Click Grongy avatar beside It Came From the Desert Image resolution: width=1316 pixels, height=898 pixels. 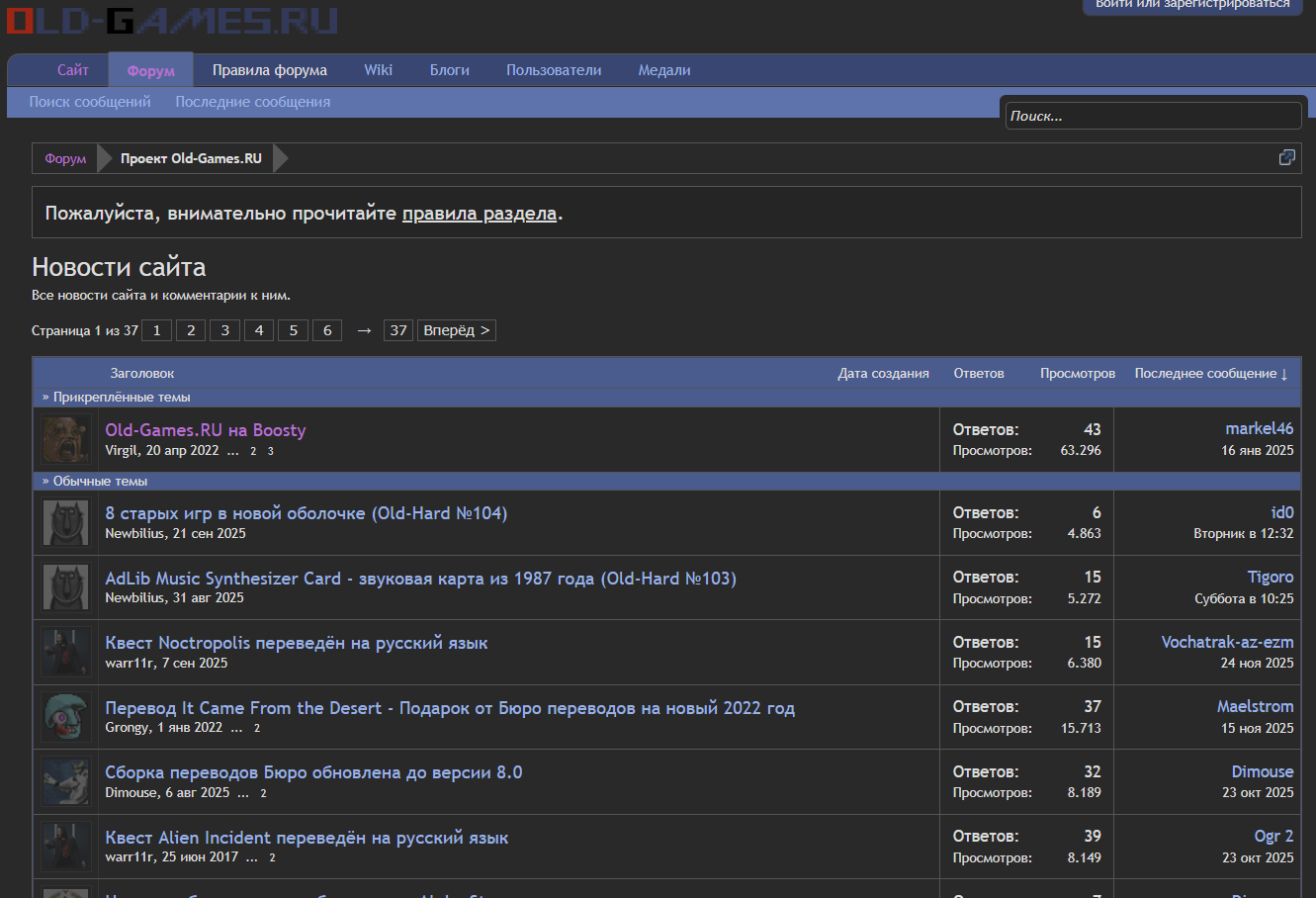(x=66, y=717)
